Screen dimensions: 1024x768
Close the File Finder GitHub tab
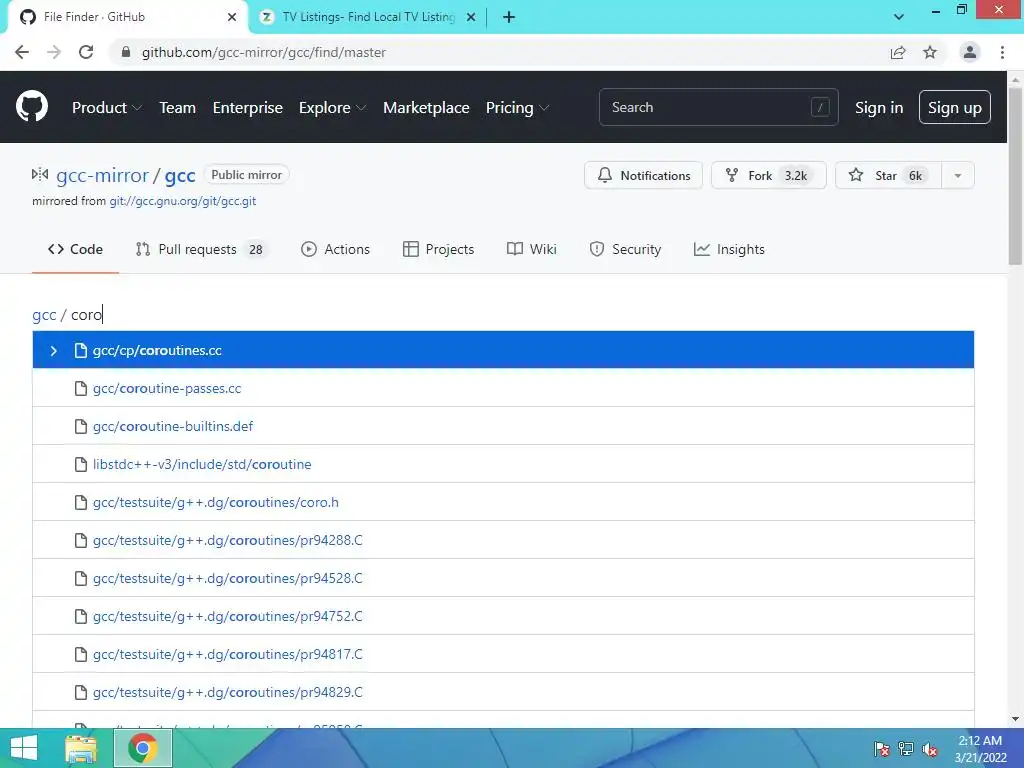(232, 17)
